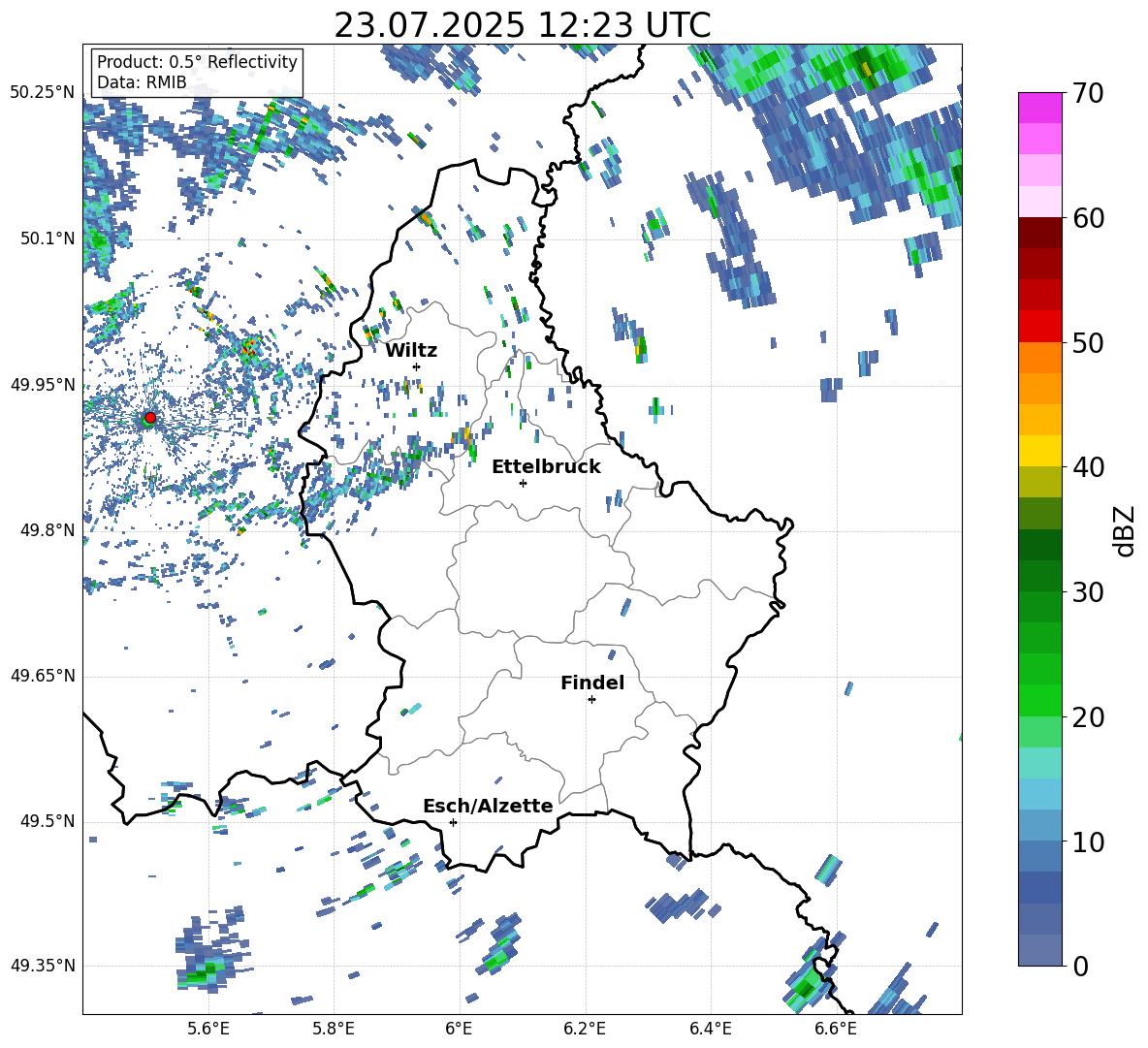Click the Data: RMIB text
The height and width of the screenshot is (1048, 1148).
coord(142,82)
